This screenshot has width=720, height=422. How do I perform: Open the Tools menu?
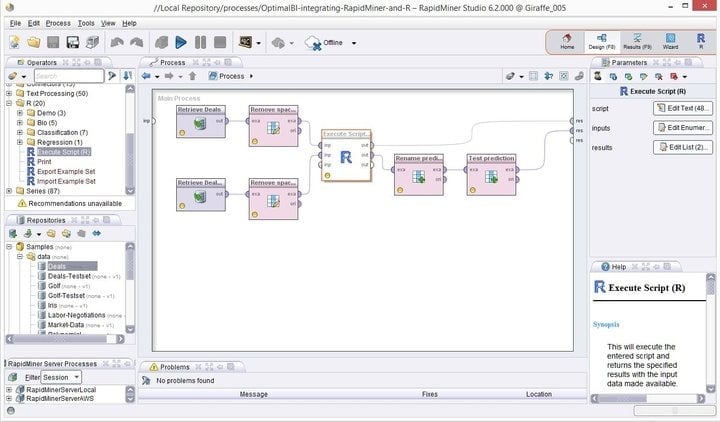coord(86,23)
